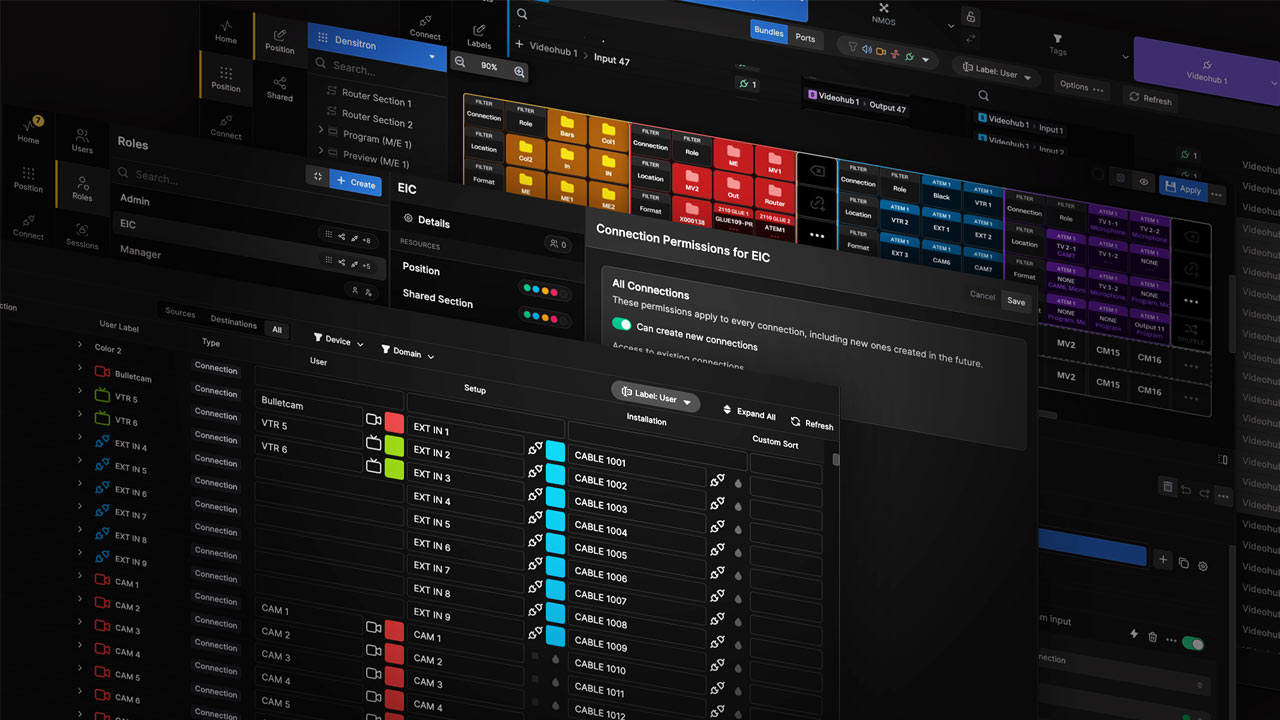Screen dimensions: 1280x720
Task: Open the Users sidebar icon
Action: click(82, 140)
